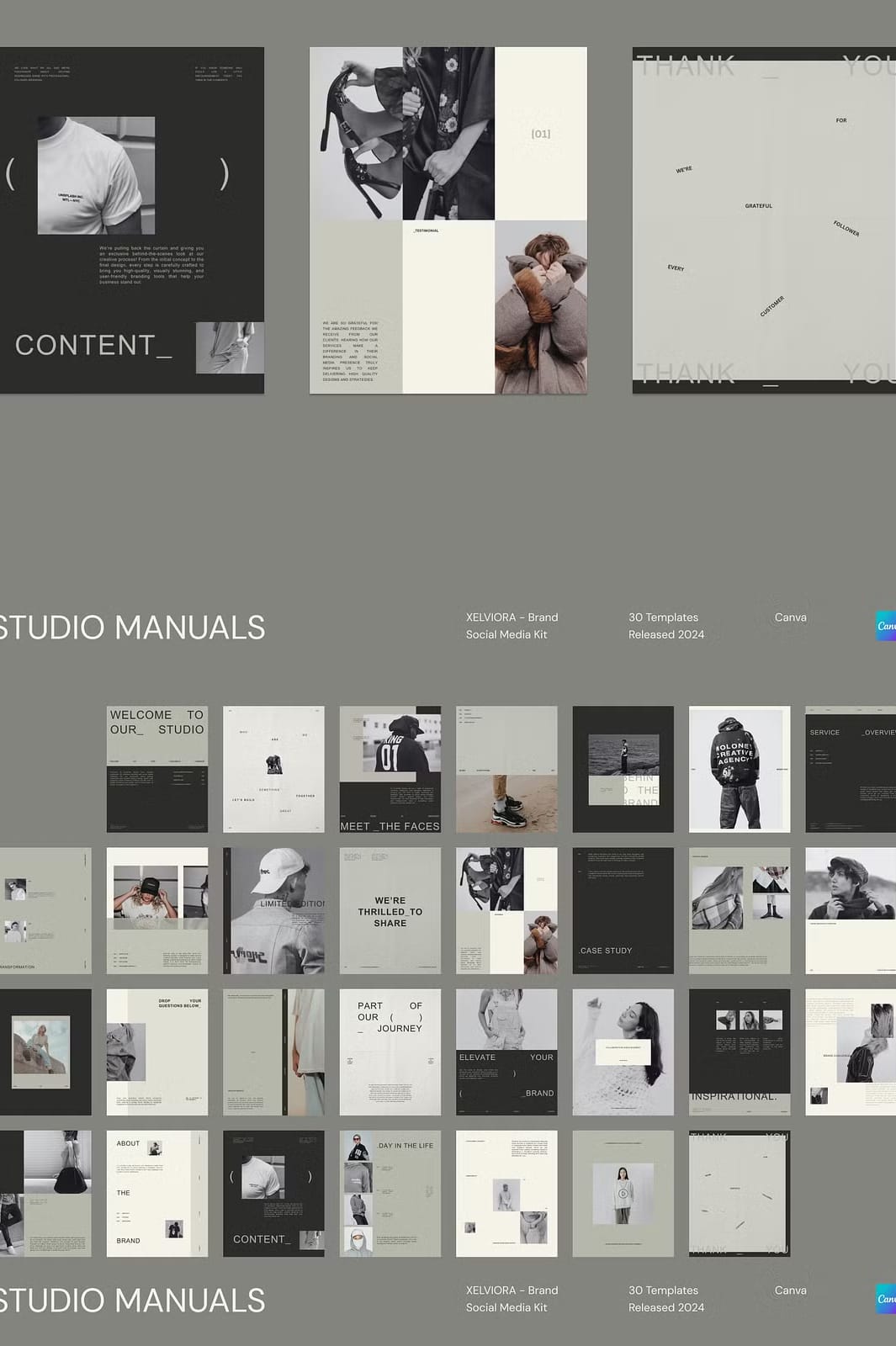Open the PART OF OUR JOURNEY template
Screen dimensions: 896x1346
390,1052
